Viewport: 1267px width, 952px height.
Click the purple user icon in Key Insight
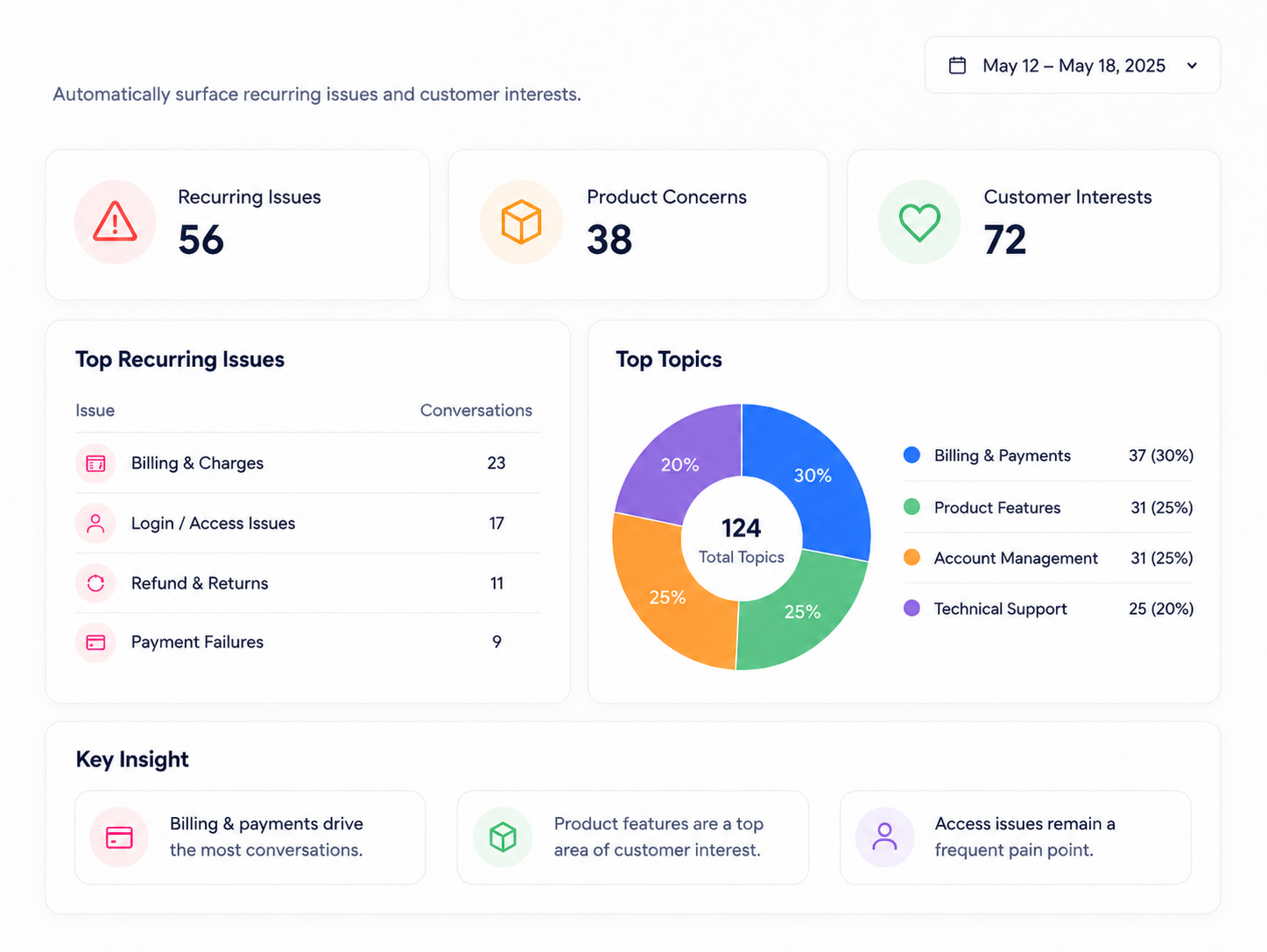click(884, 837)
